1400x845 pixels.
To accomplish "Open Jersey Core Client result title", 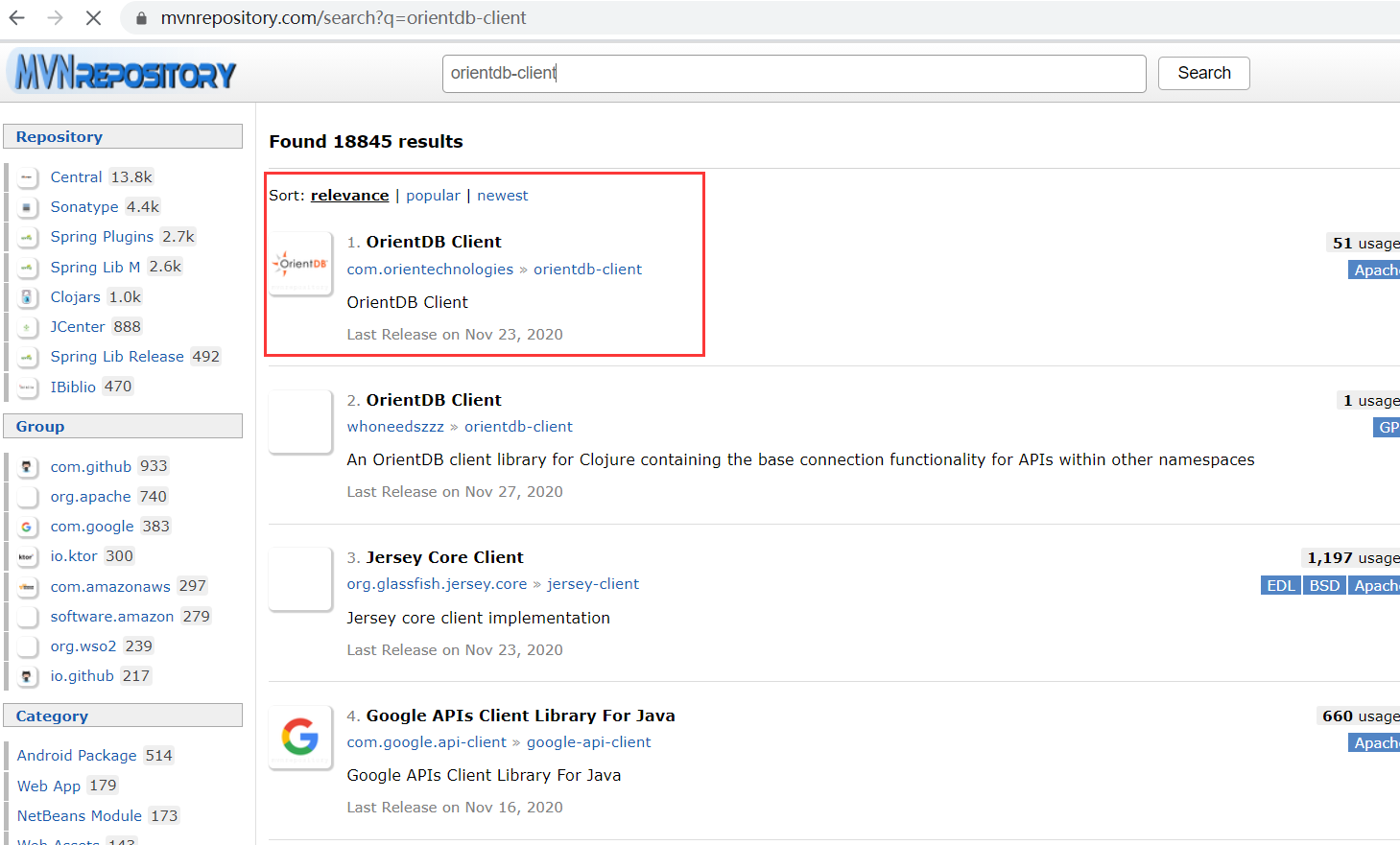I will coord(444,557).
